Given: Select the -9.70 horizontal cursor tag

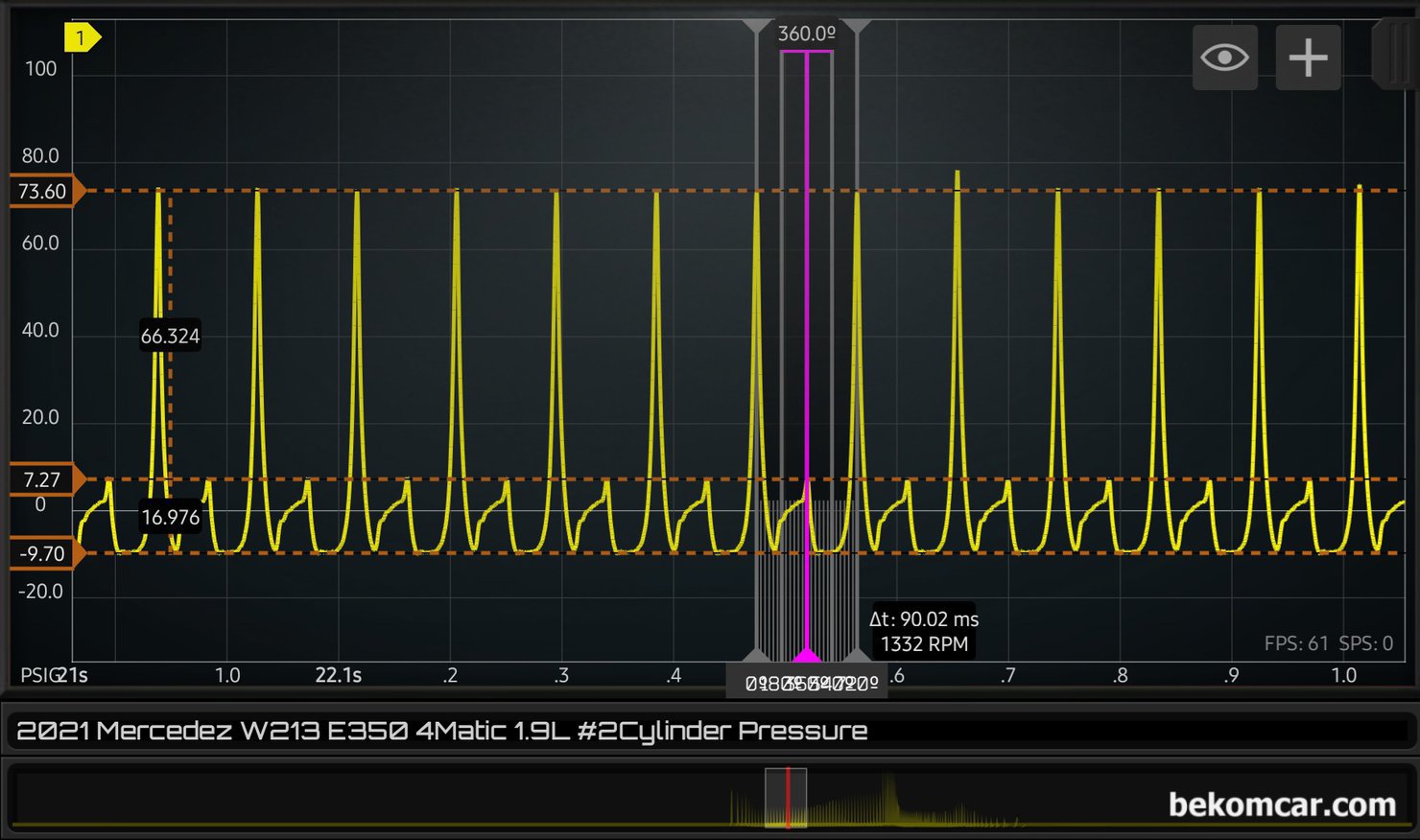Looking at the screenshot, I should [x=45, y=554].
